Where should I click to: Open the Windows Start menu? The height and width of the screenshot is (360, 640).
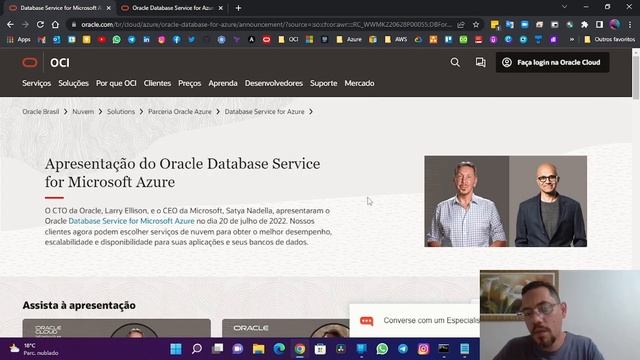tap(176, 349)
